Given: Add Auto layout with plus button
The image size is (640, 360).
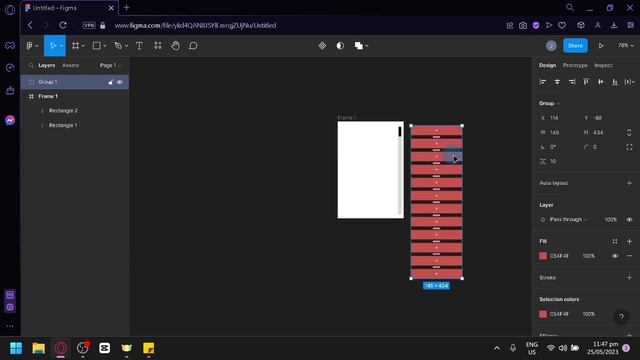Looking at the screenshot, I should [x=629, y=183].
